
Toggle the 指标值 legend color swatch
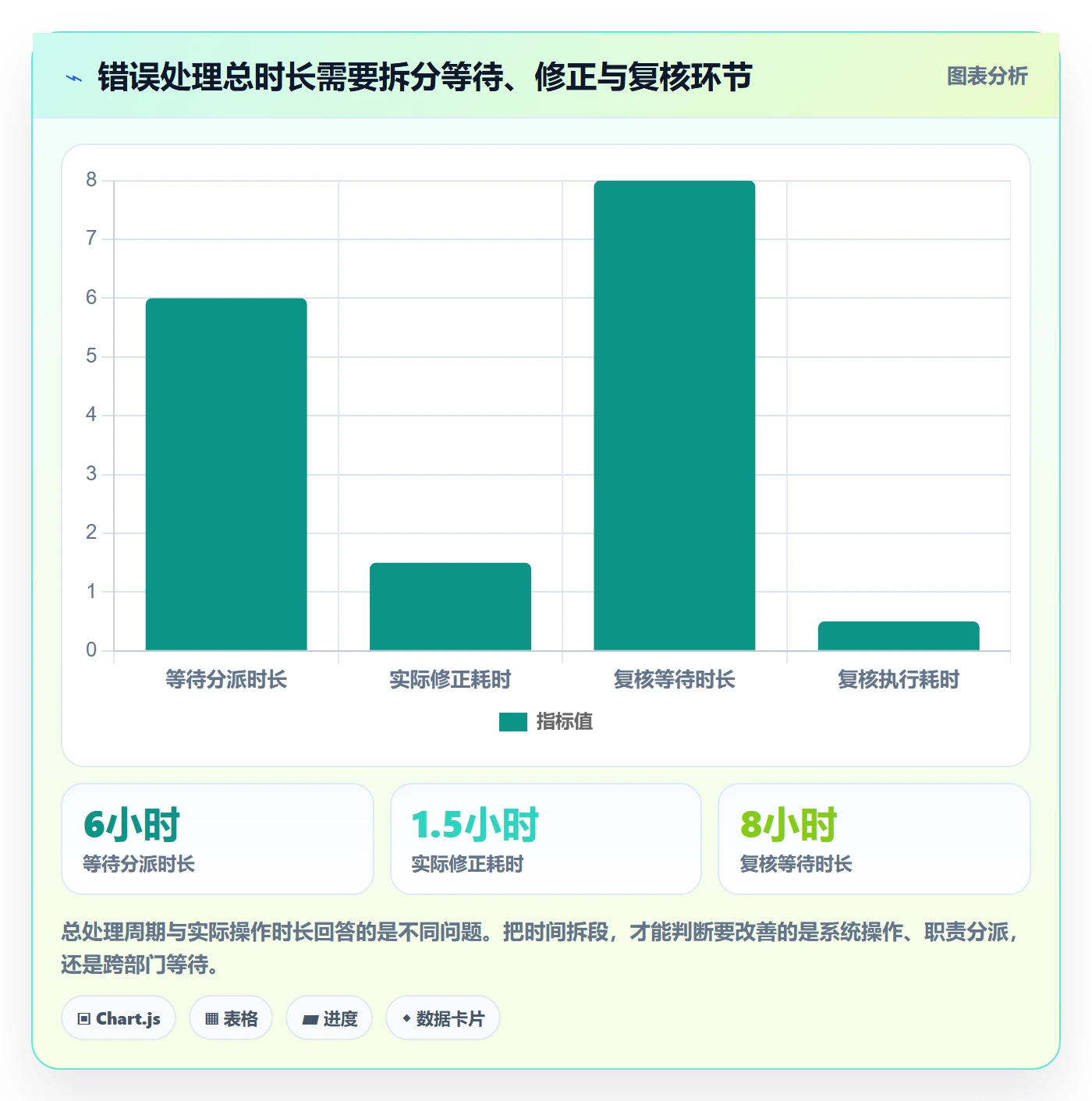click(x=513, y=722)
